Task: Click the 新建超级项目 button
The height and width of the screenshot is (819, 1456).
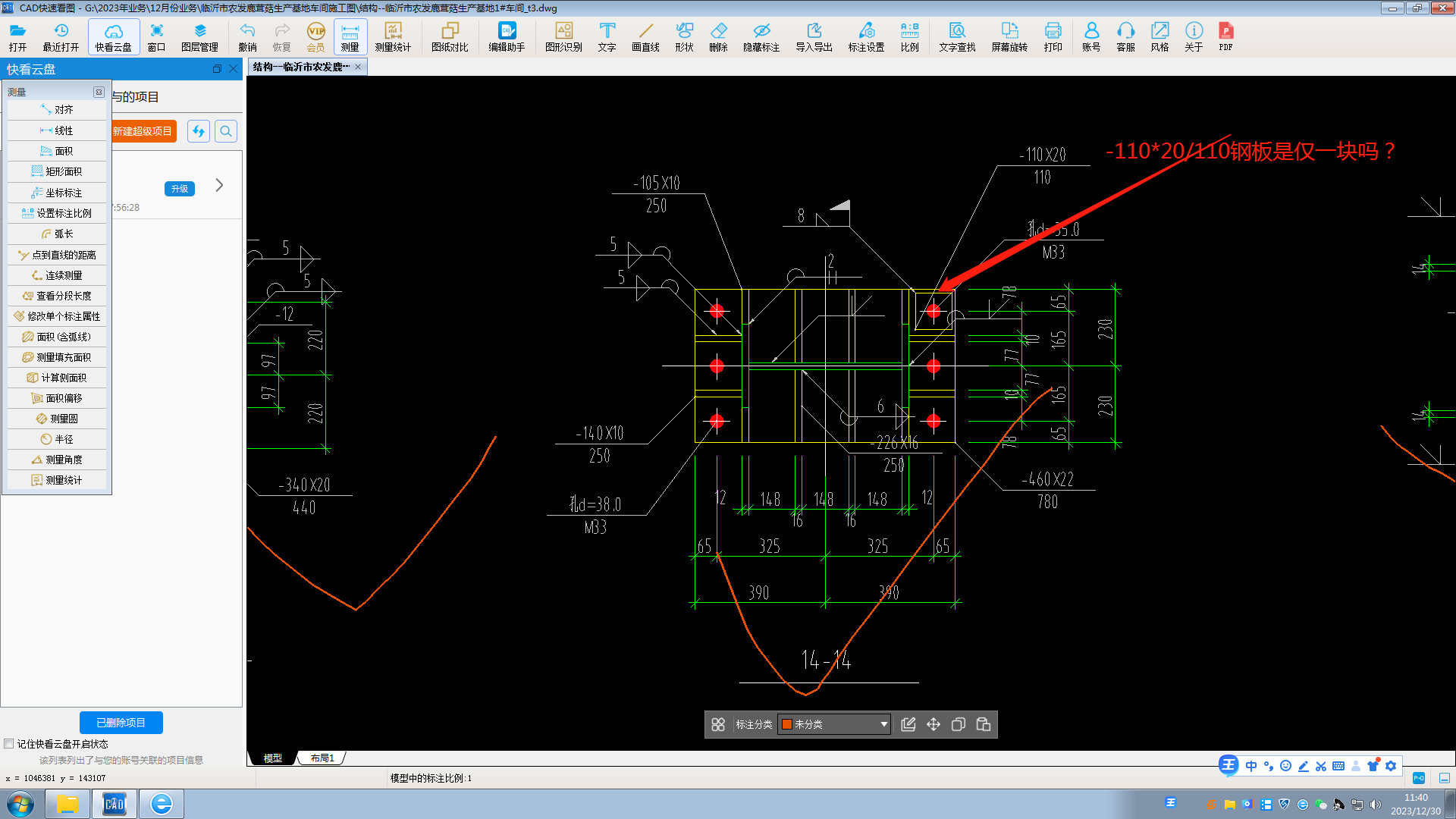Action: pos(143,131)
